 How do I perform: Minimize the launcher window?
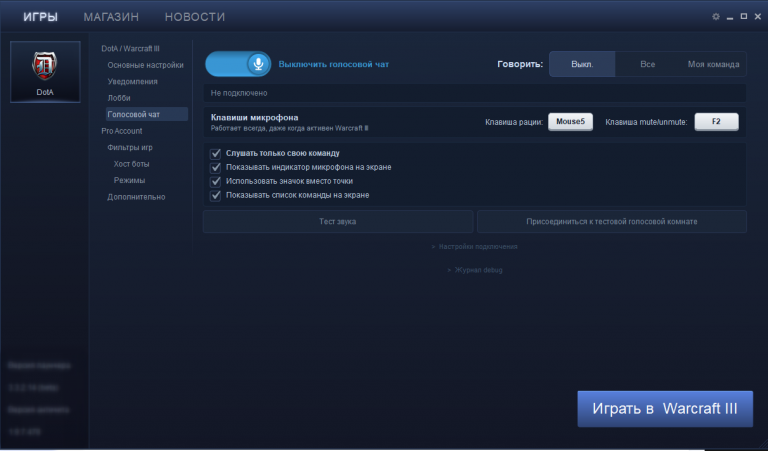730,17
